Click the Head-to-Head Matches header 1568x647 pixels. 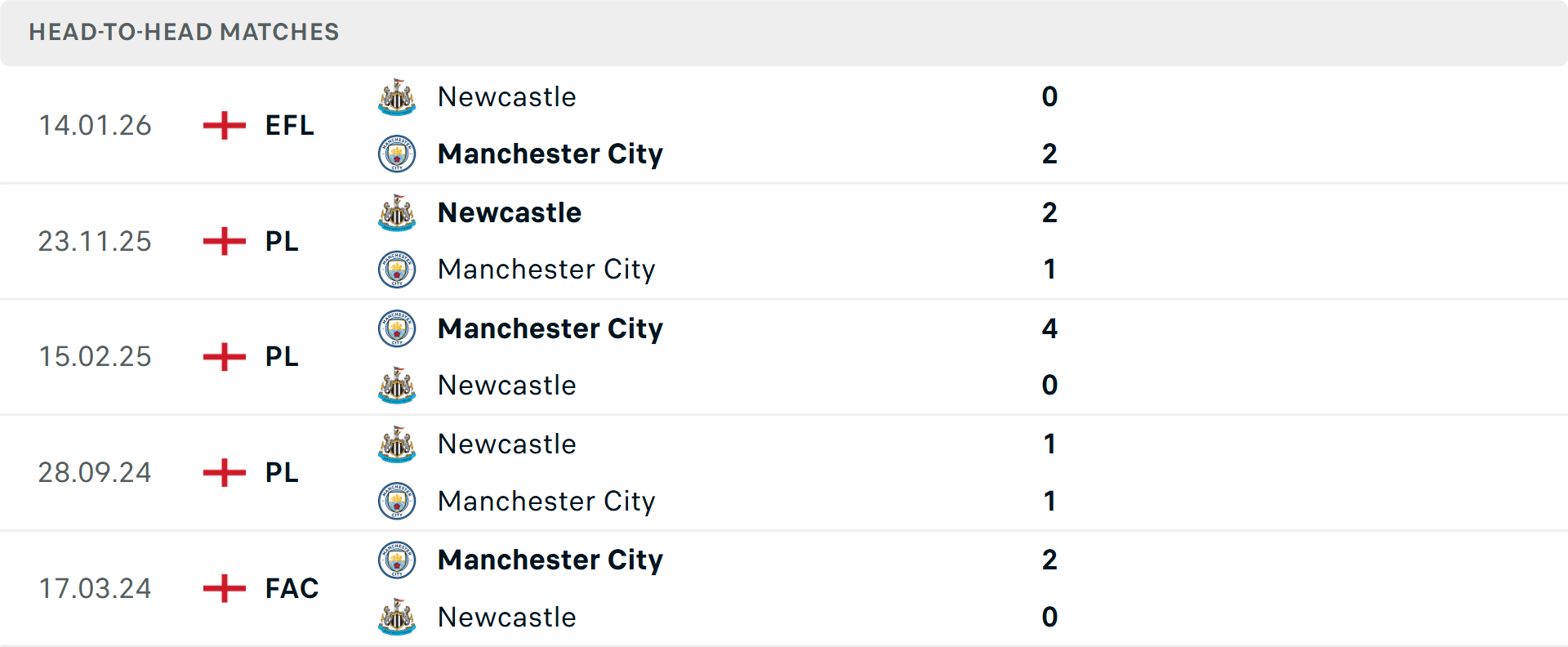(x=184, y=32)
